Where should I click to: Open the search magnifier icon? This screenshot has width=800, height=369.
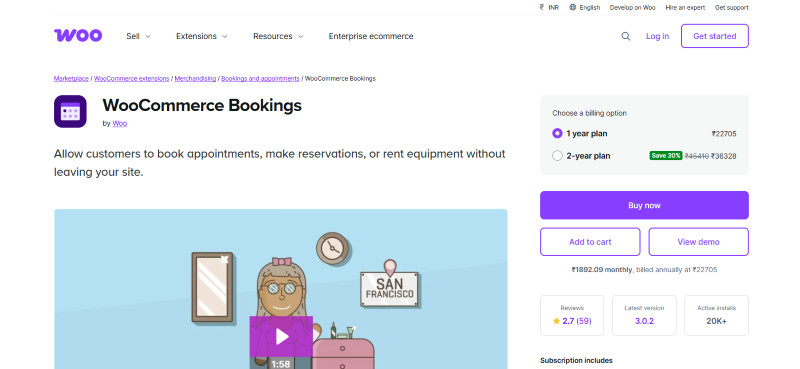click(626, 36)
